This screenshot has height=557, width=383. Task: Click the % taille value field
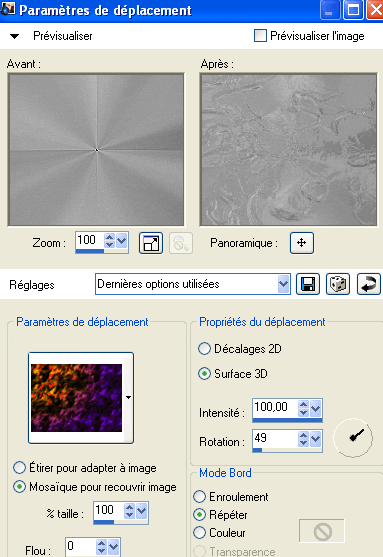(108, 510)
